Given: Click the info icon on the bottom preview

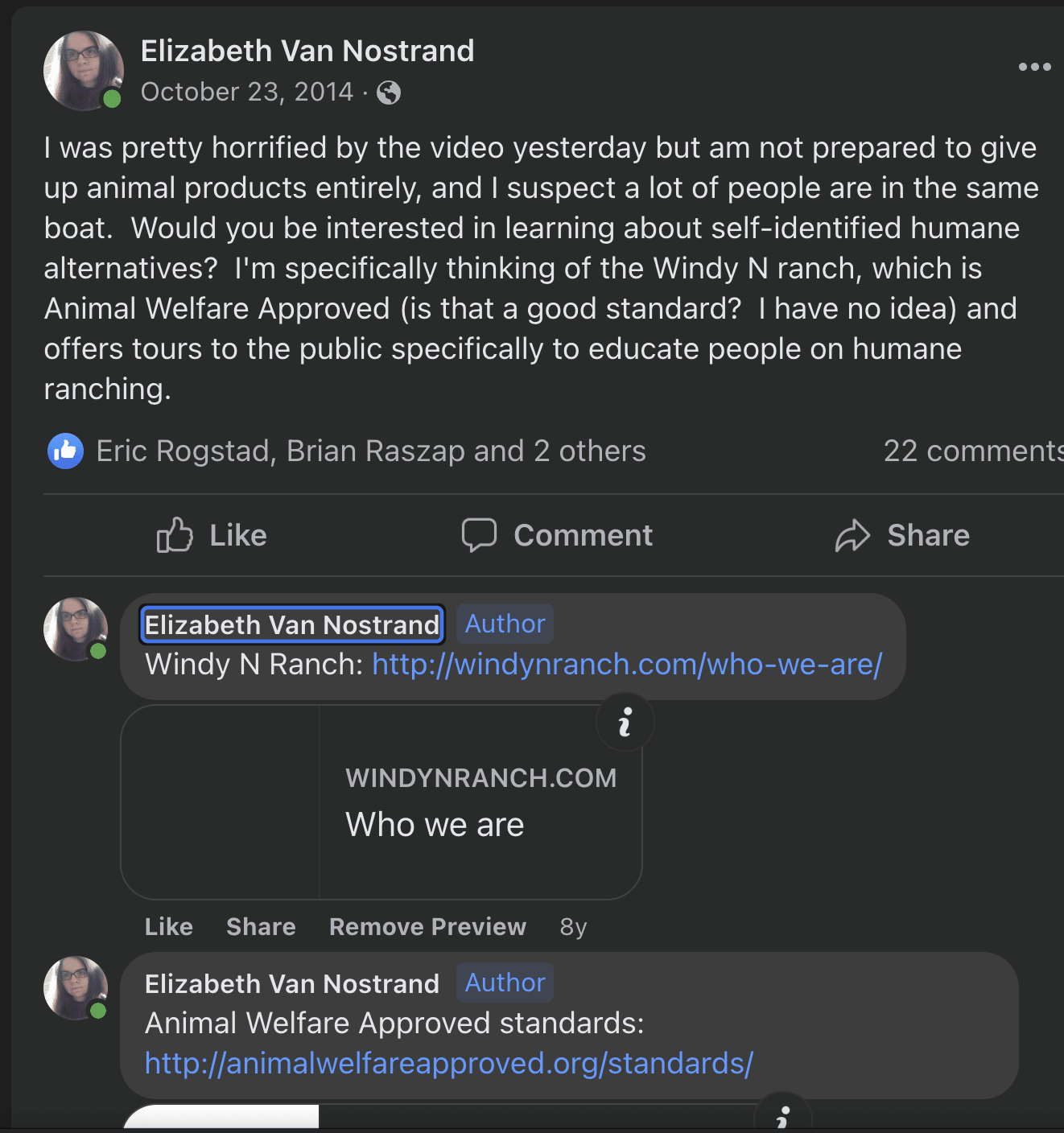Looking at the screenshot, I should click(782, 1117).
